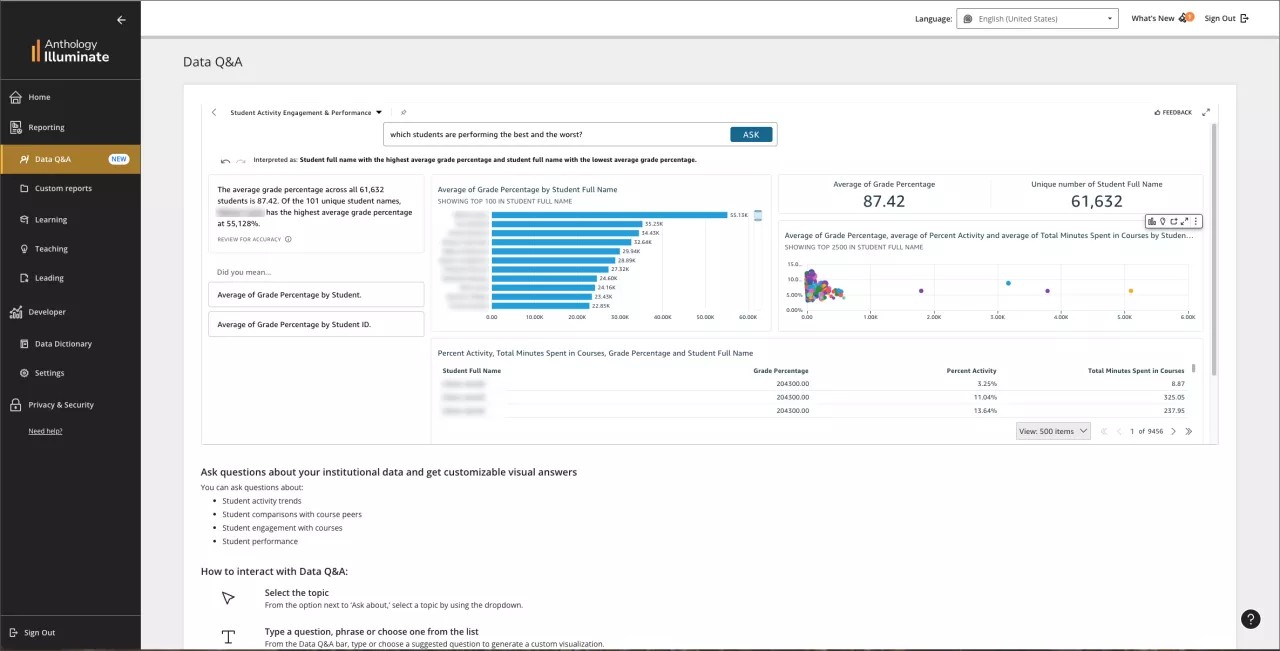Select the bar chart visualization icon on the chart toolbar
The width and height of the screenshot is (1280, 651).
(x=1152, y=221)
